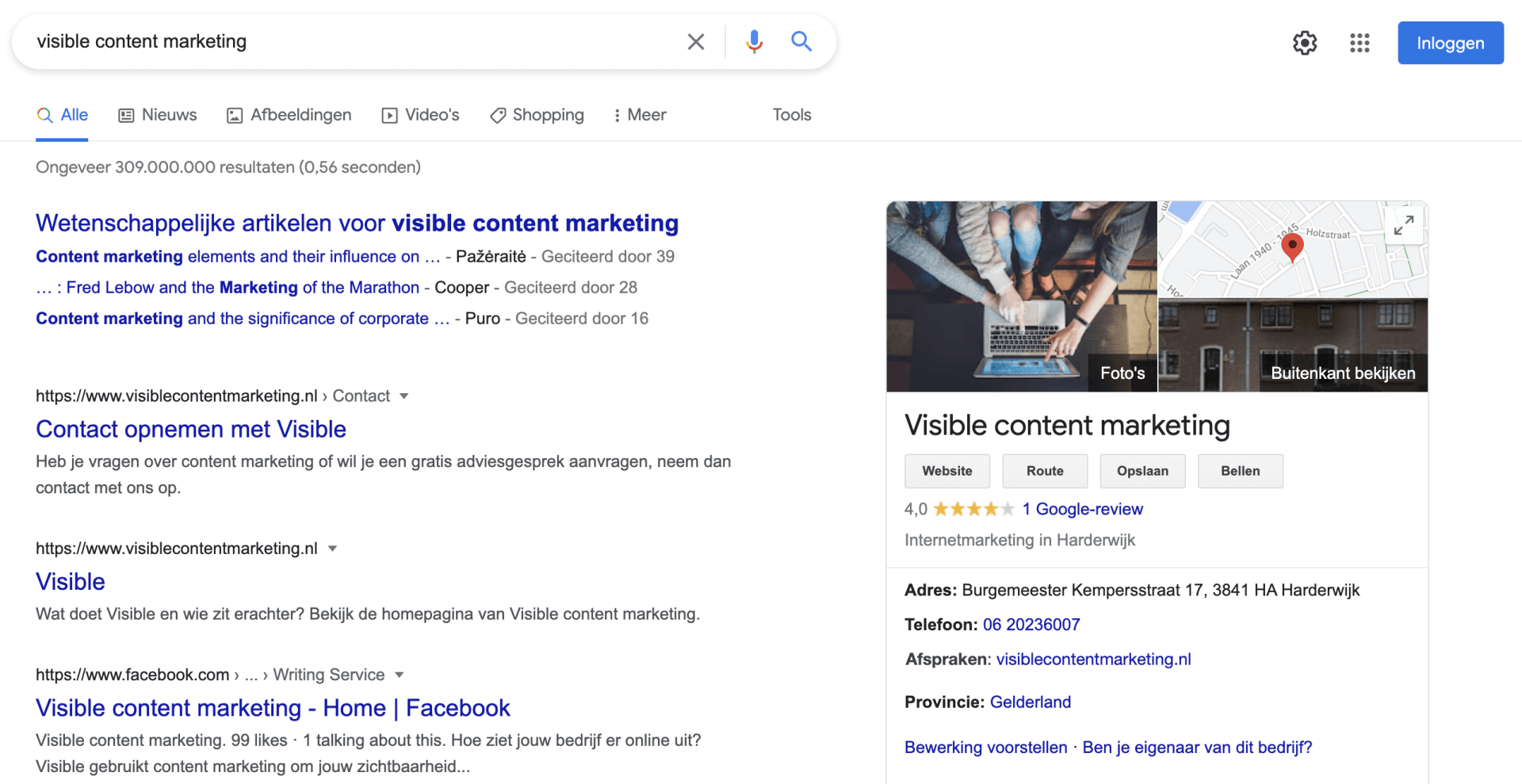
Task: Open the Video's tab
Action: tap(420, 115)
